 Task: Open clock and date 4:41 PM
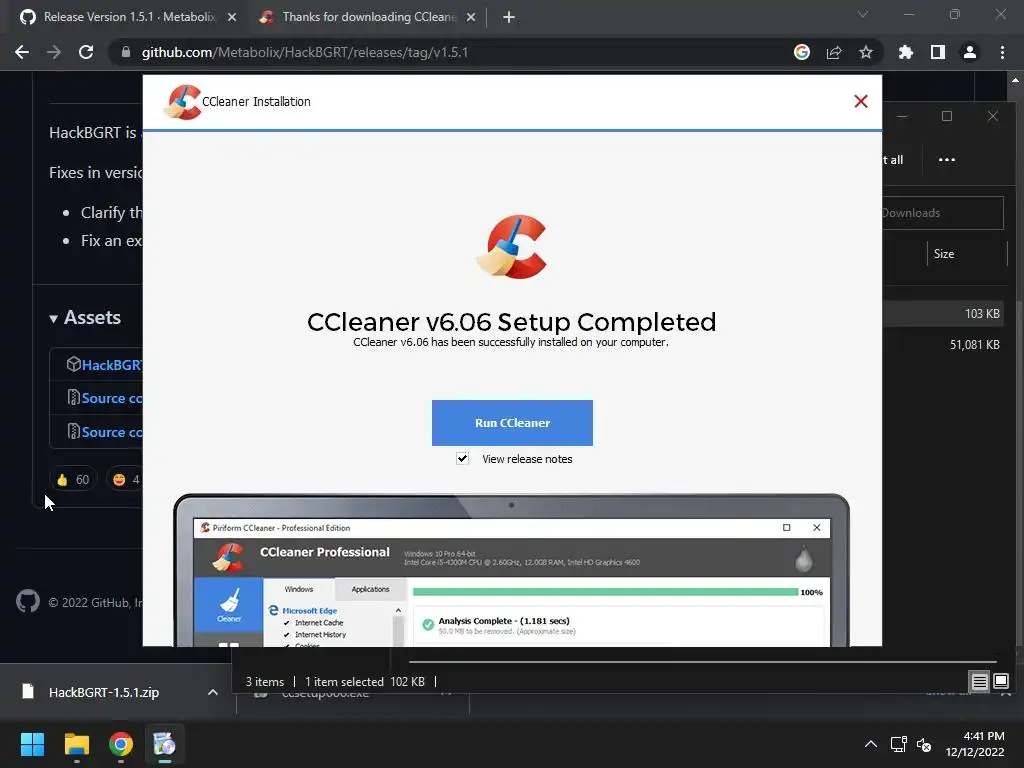point(975,744)
